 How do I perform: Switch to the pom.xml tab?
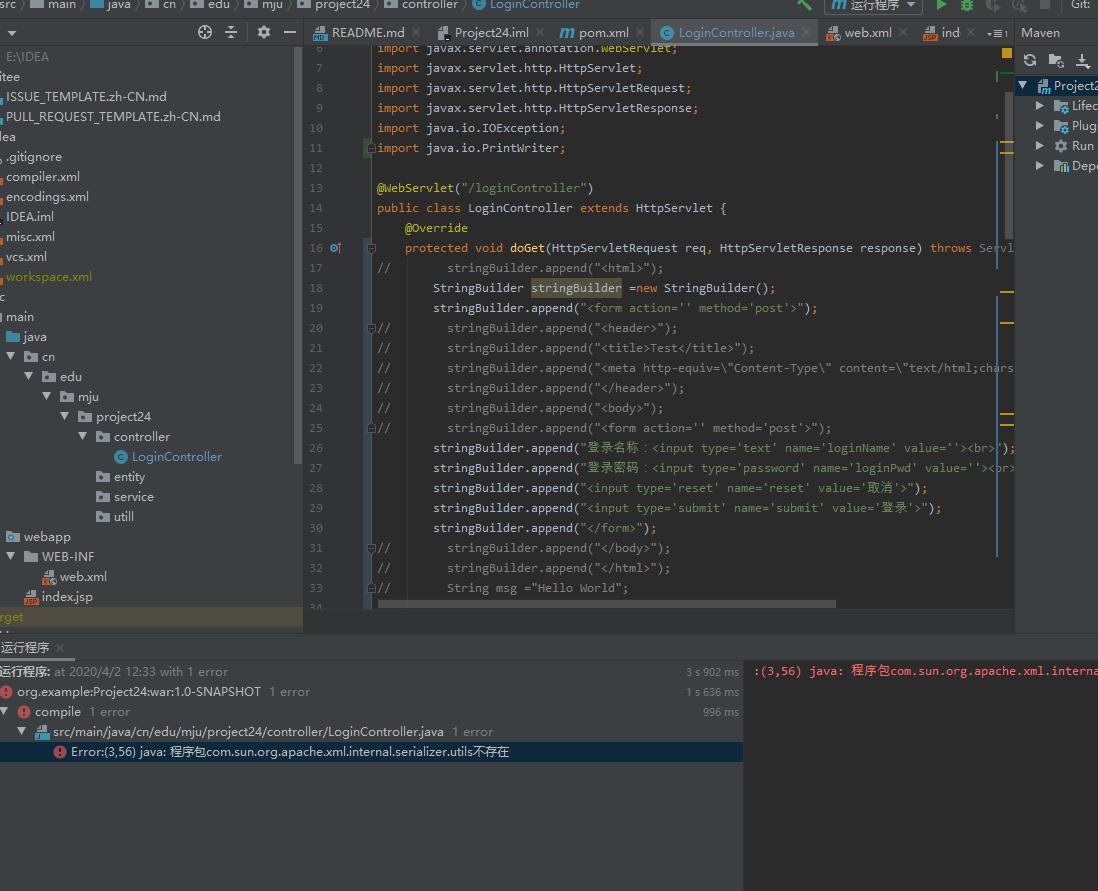pos(604,33)
